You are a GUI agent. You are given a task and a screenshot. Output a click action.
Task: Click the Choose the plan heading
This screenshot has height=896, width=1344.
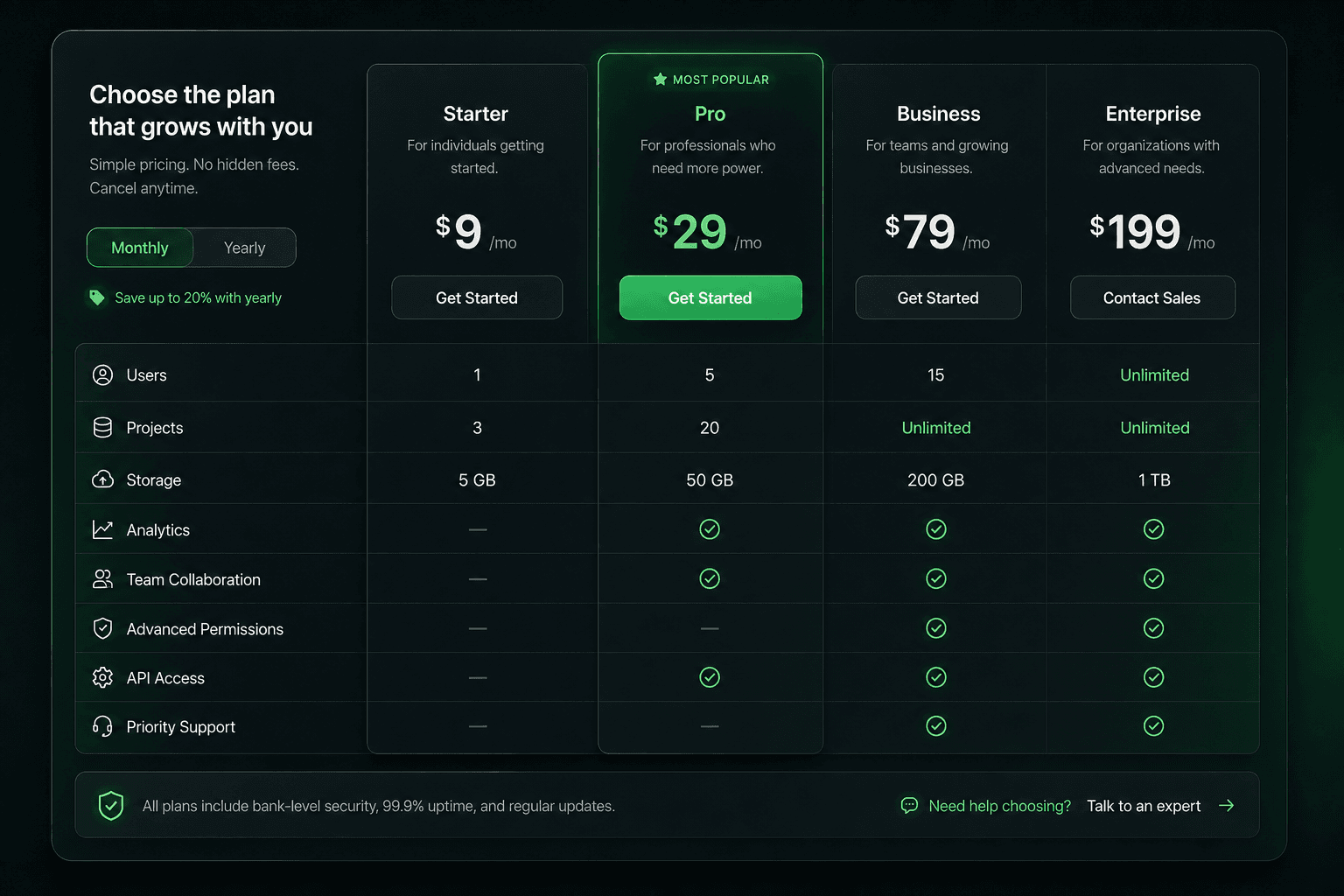(x=201, y=110)
